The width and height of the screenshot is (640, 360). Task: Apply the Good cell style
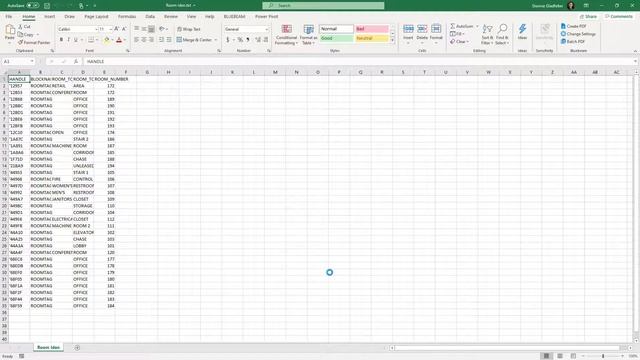click(x=336, y=38)
